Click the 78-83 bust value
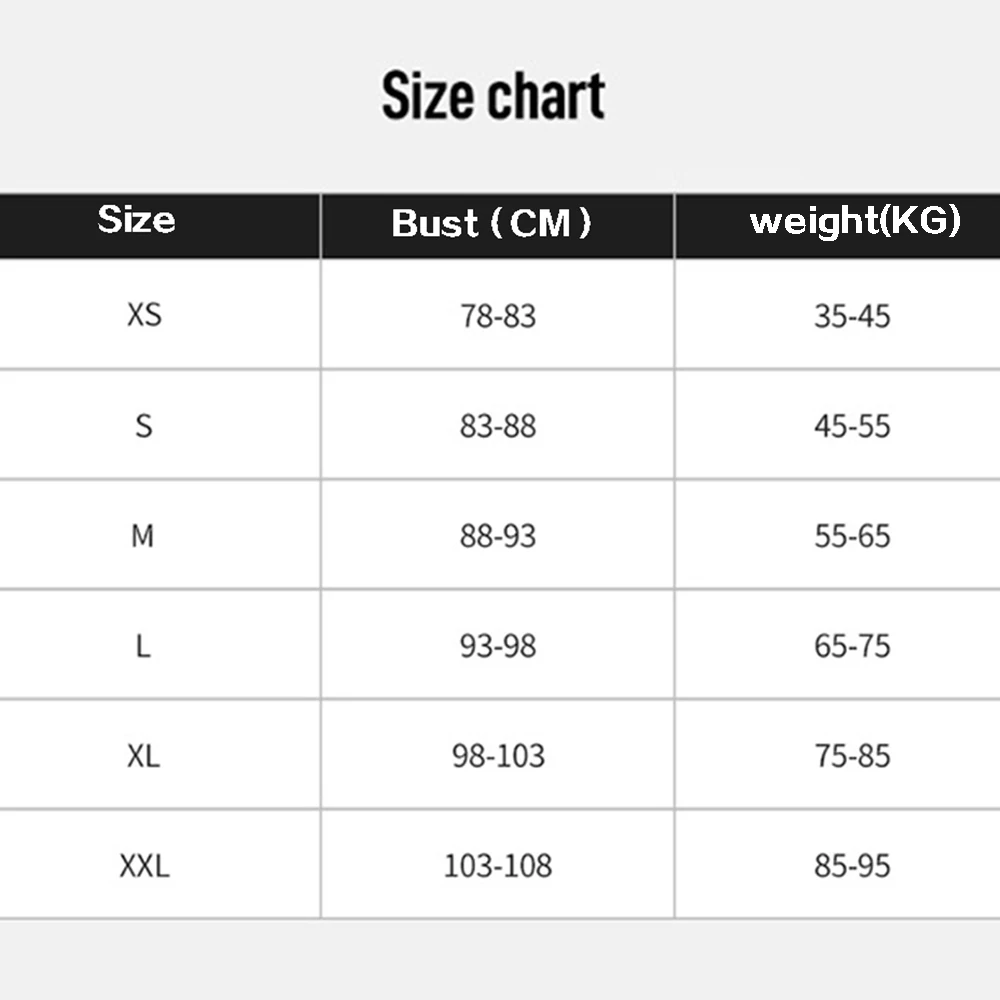The width and height of the screenshot is (1000, 1000). click(x=498, y=316)
